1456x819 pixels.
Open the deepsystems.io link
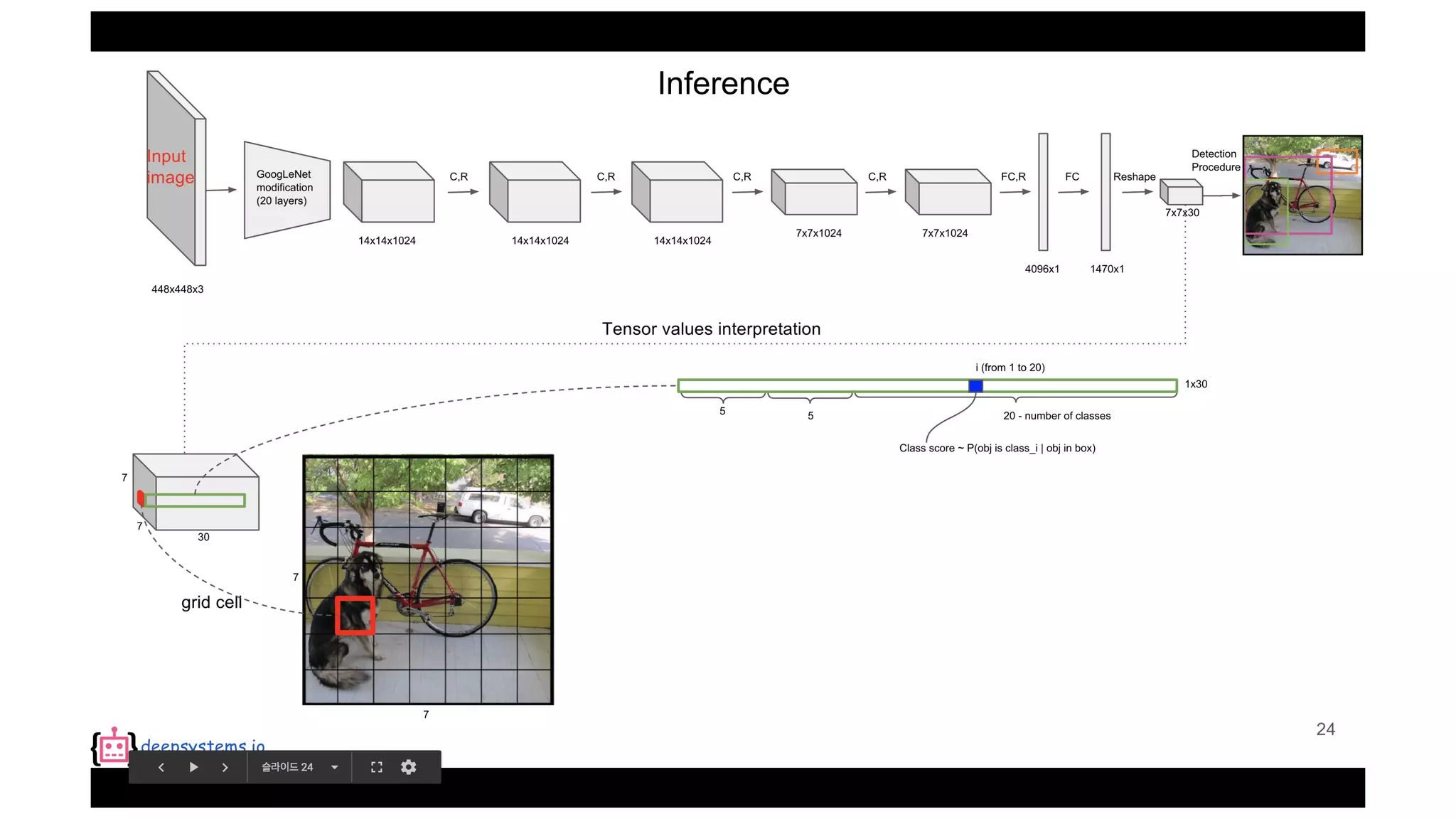coord(203,744)
